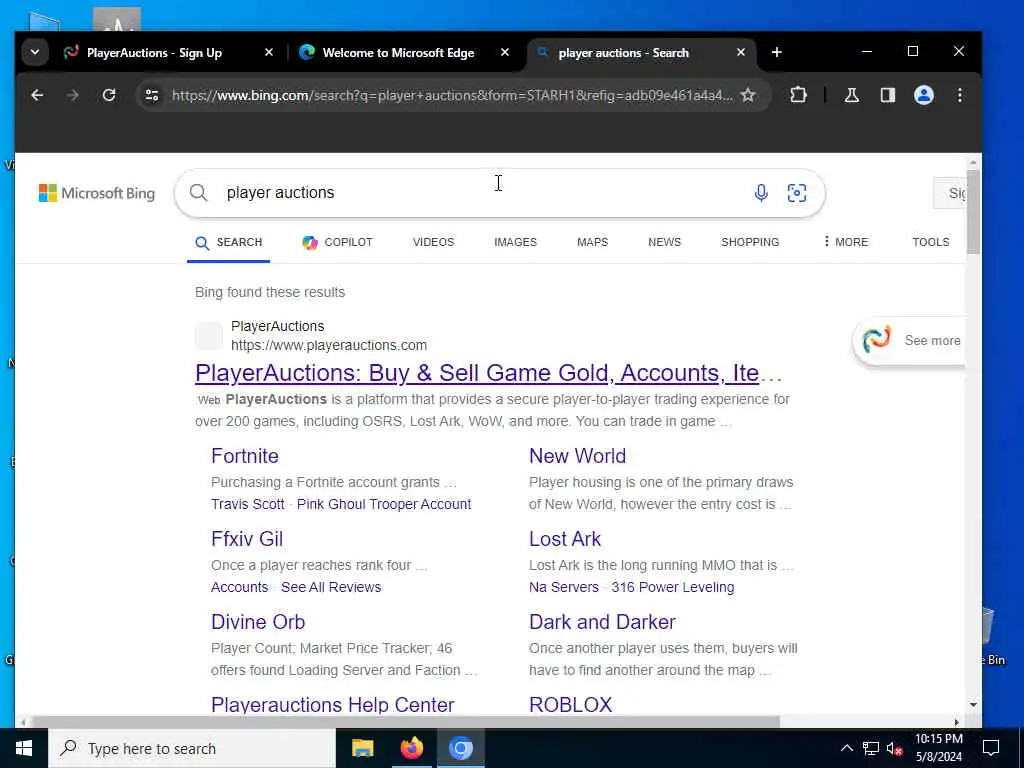Open the COPILOT tab
1024x768 pixels.
(x=337, y=242)
